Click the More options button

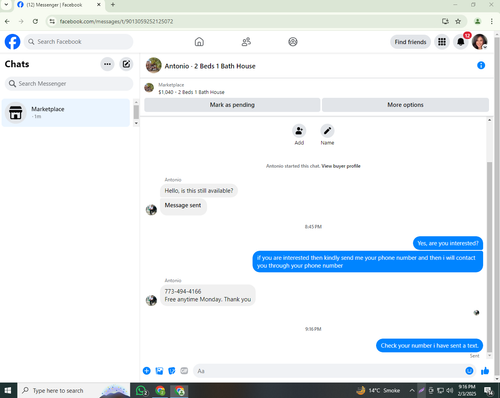pyautogui.click(x=405, y=105)
